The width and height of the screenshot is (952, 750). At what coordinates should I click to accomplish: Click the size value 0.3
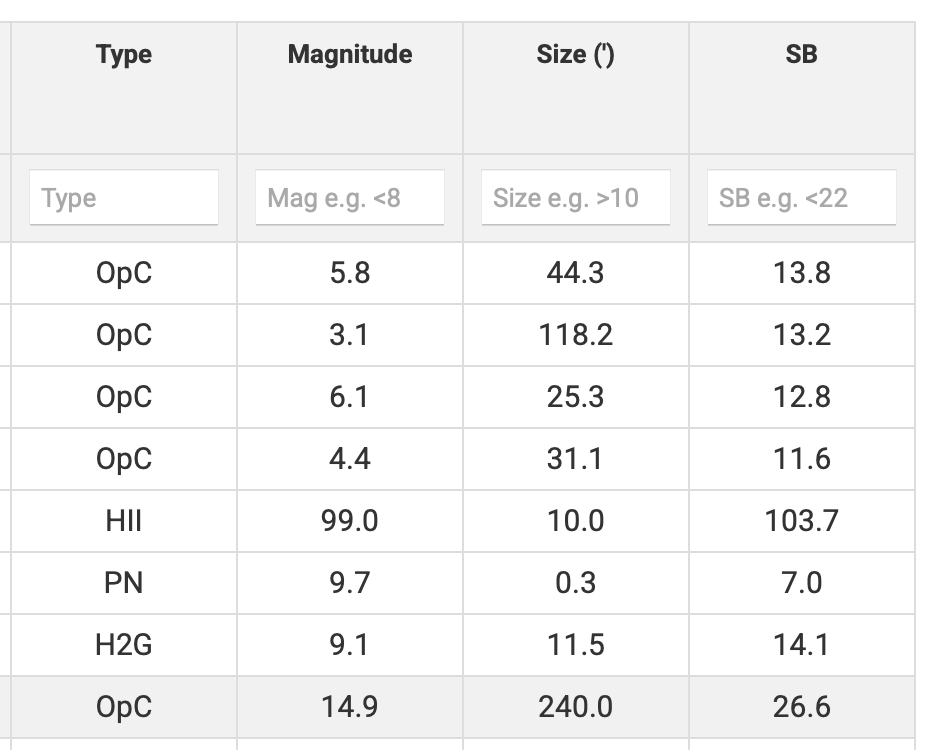click(x=576, y=582)
